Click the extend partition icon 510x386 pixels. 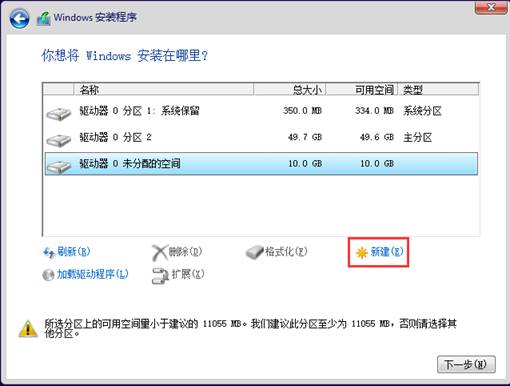[x=160, y=276]
